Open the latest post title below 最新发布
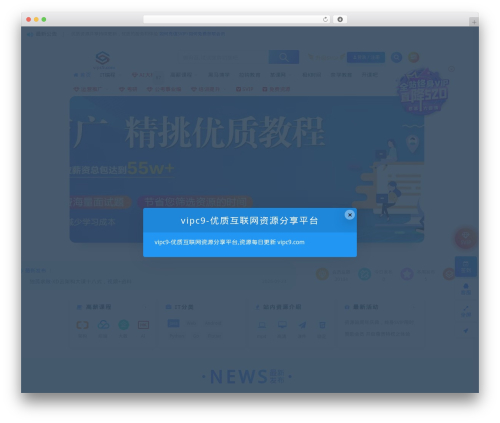Screen dimensions: 500x423 80,282
